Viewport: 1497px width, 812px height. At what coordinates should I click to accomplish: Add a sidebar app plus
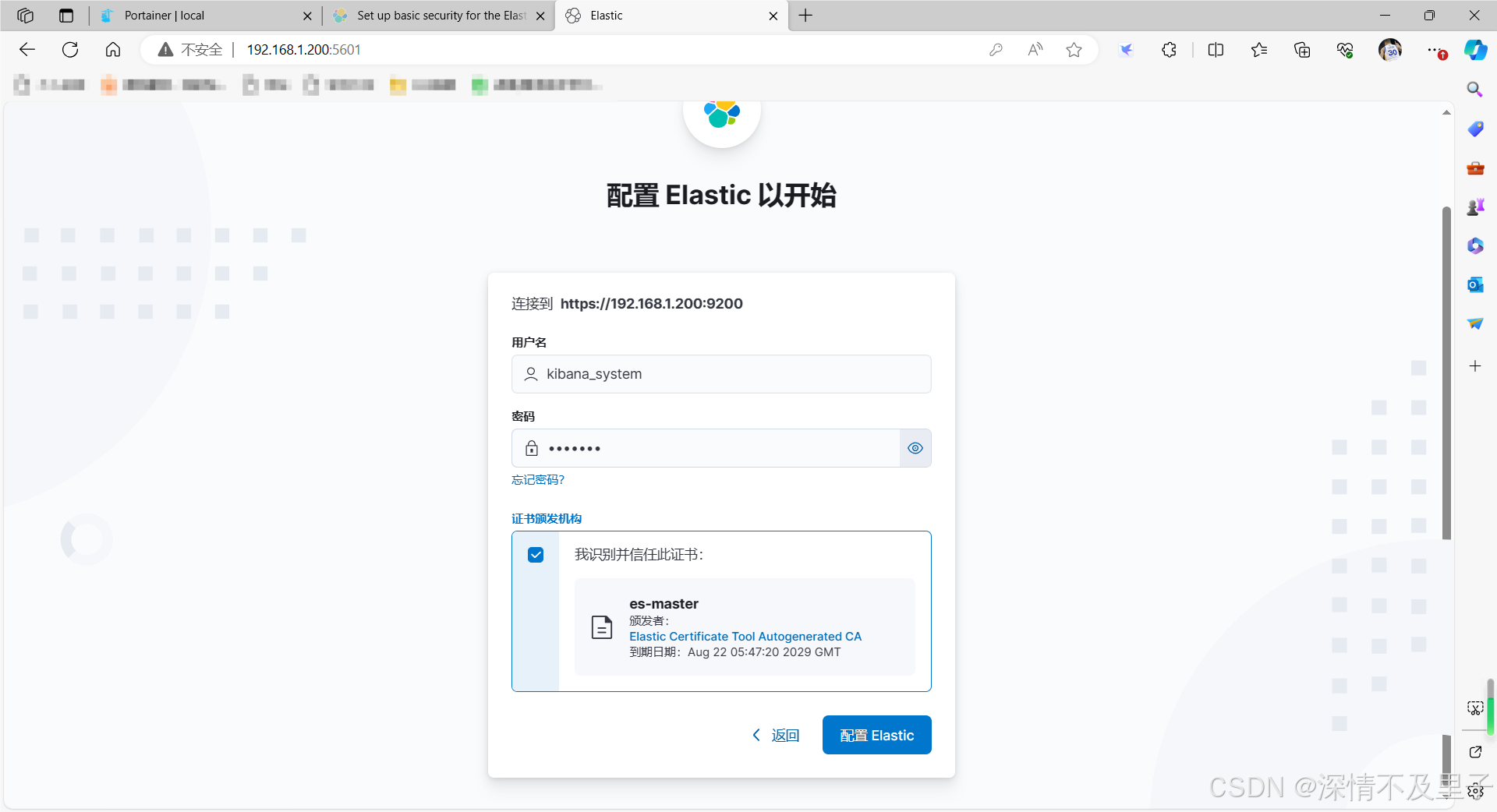(1475, 365)
